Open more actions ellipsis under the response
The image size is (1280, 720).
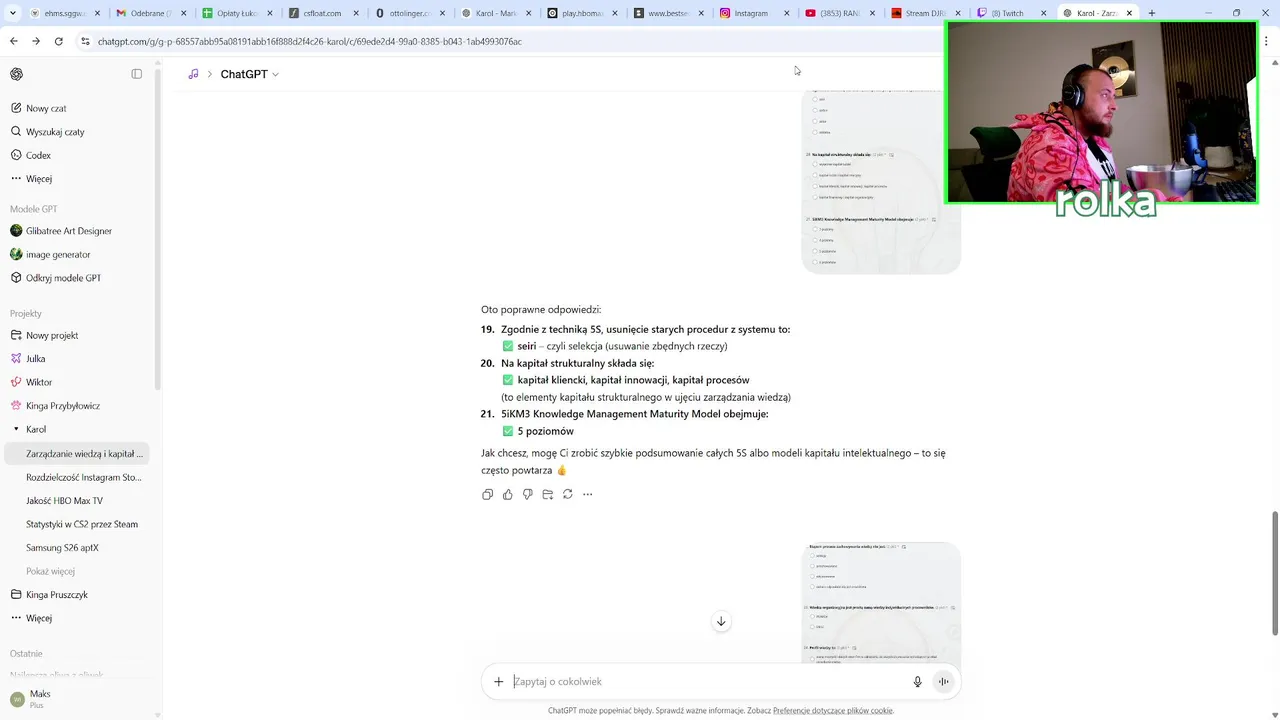(587, 494)
